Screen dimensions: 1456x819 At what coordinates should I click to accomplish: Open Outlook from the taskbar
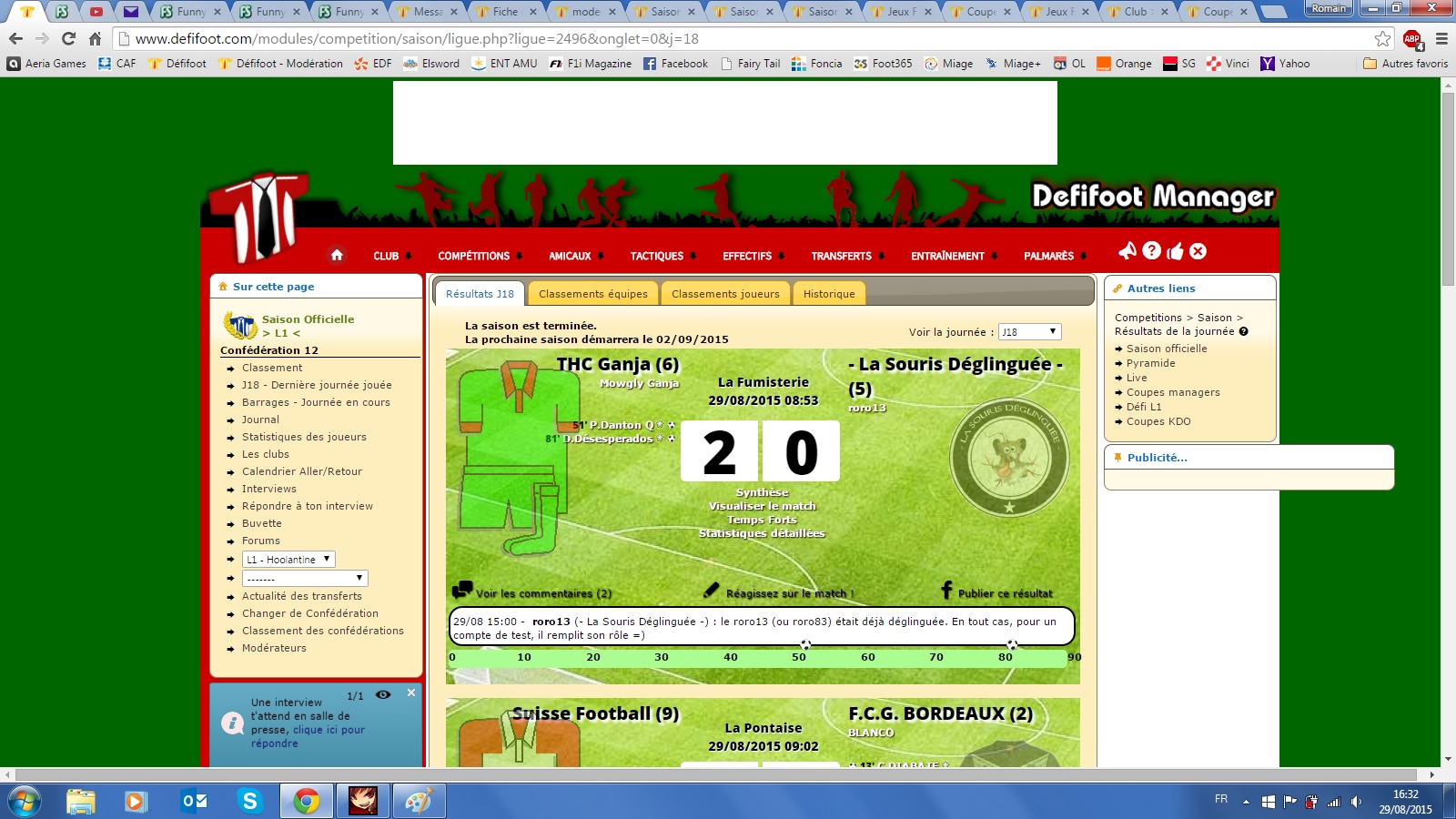[194, 801]
